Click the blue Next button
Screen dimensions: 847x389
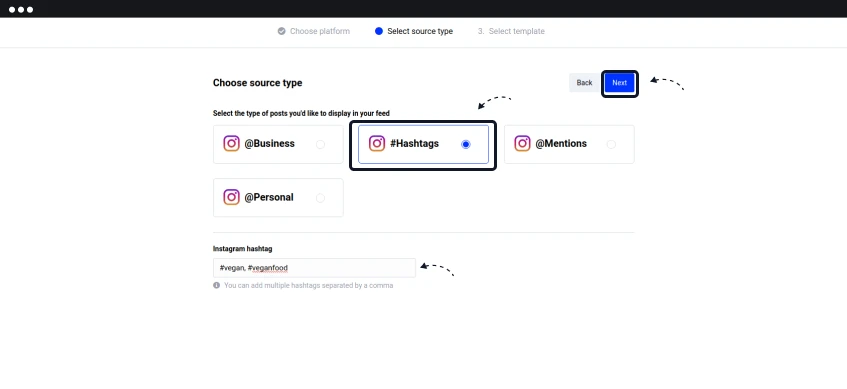(x=620, y=83)
